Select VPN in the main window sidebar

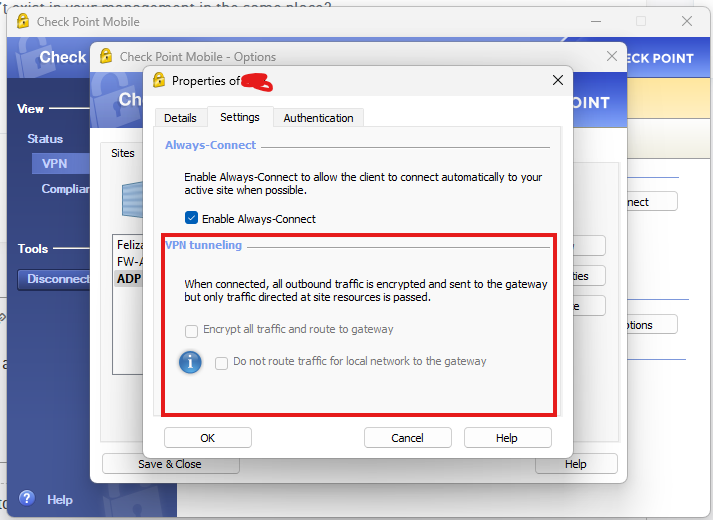[60, 164]
